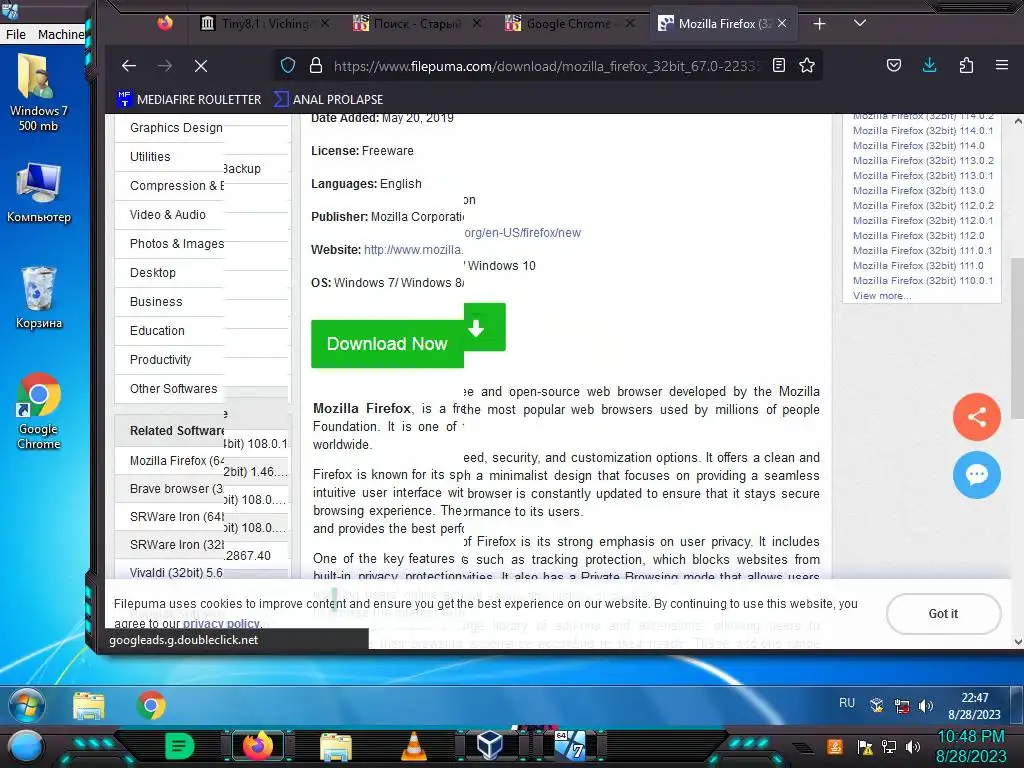
Task: Open the Productivity category
Action: tap(161, 360)
